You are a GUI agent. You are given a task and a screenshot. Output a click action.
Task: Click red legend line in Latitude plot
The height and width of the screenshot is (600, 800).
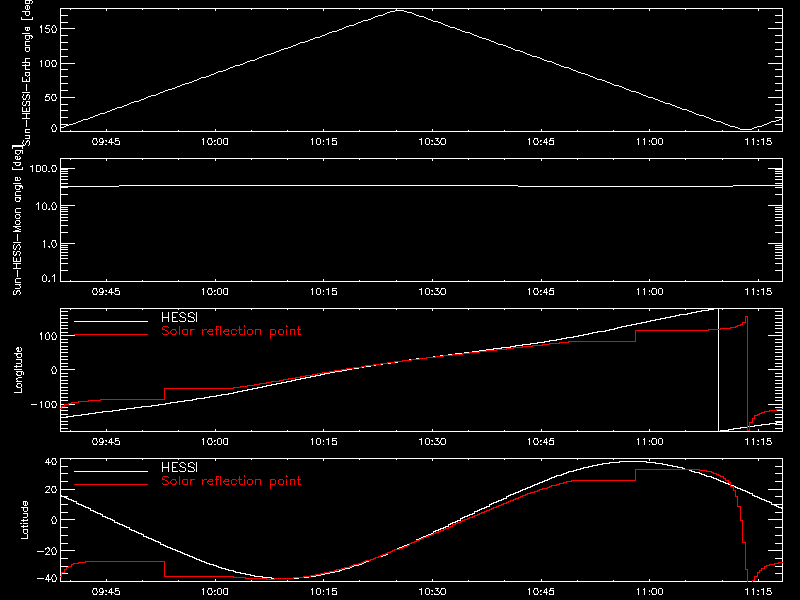pos(111,484)
